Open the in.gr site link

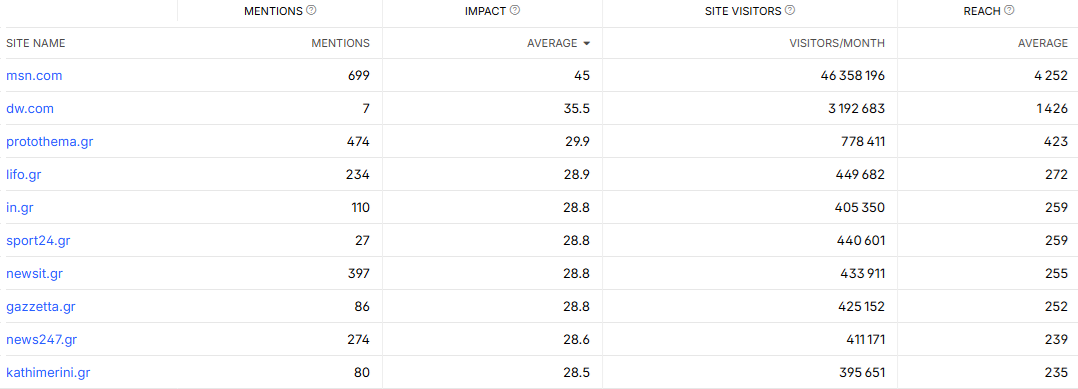pyautogui.click(x=20, y=208)
